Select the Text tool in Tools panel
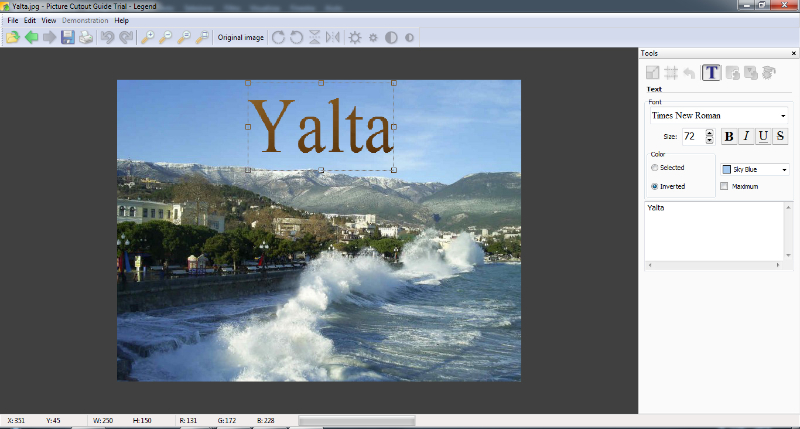Screen dimensions: 800x429 [x=711, y=72]
